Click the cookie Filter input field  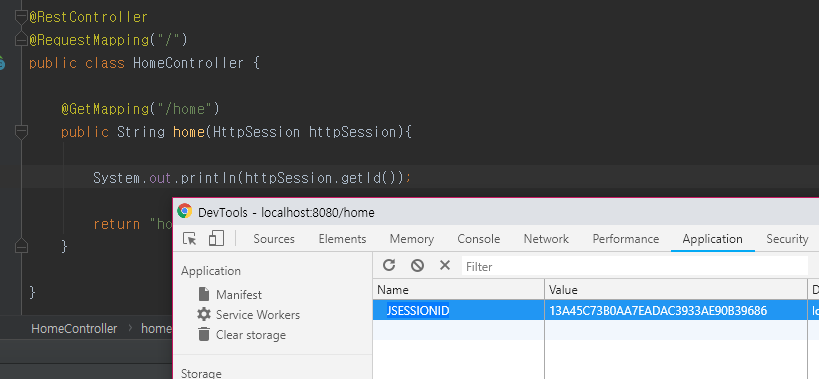pyautogui.click(x=635, y=266)
